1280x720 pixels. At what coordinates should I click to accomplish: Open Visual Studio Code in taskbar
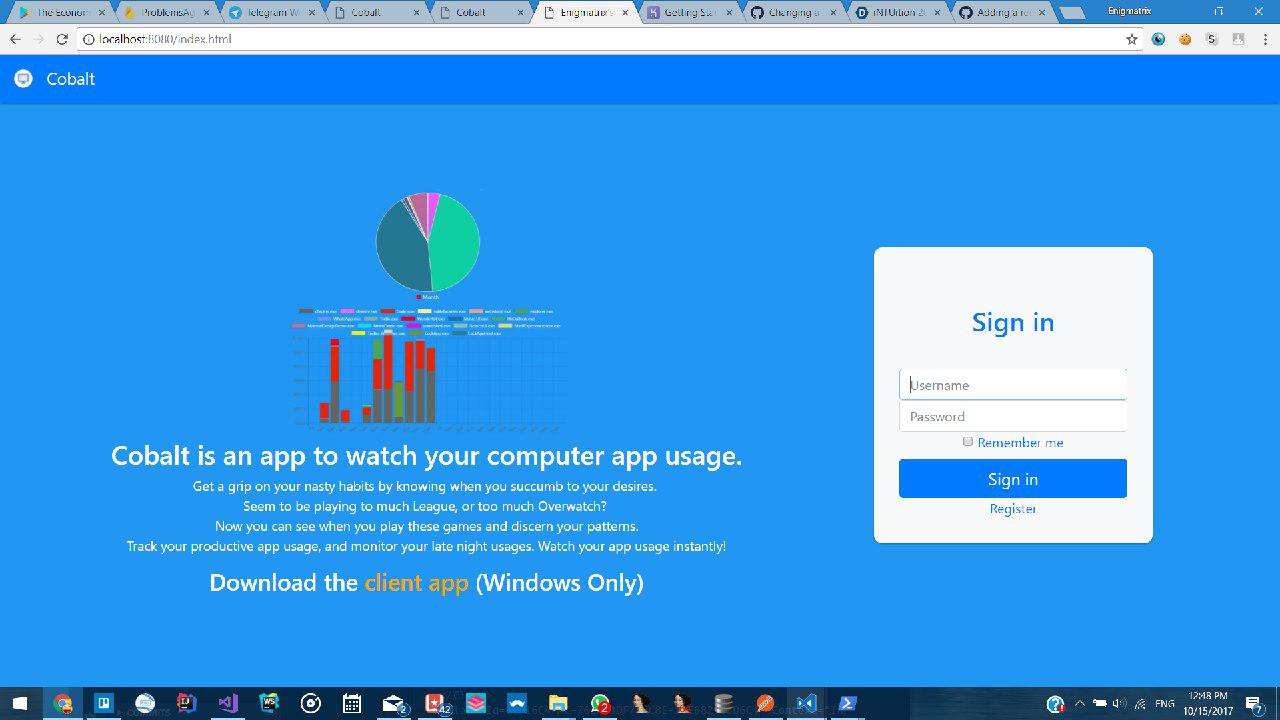tap(806, 704)
